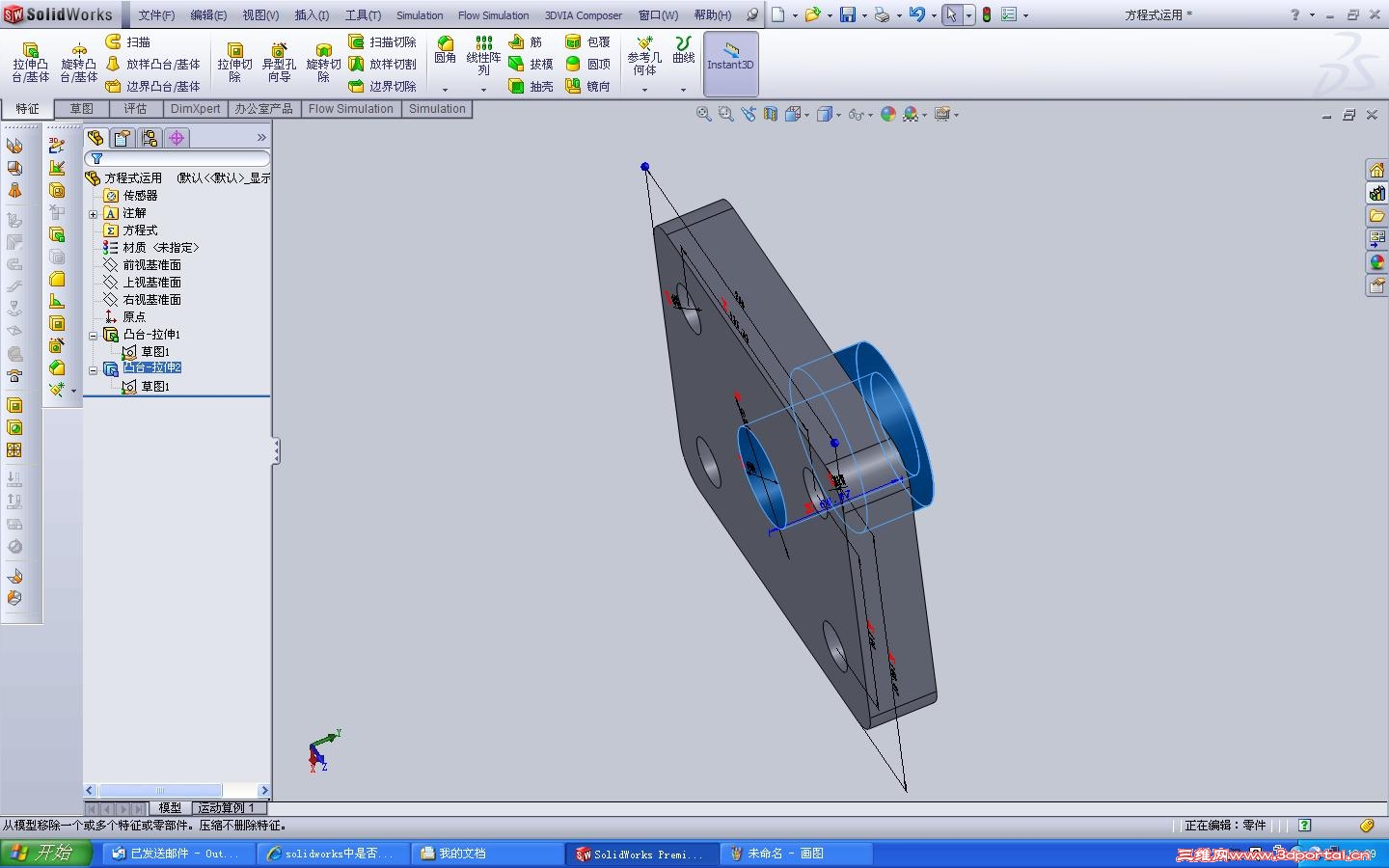Select the 旋转凸台/基体 revolve boss tool

point(79,62)
